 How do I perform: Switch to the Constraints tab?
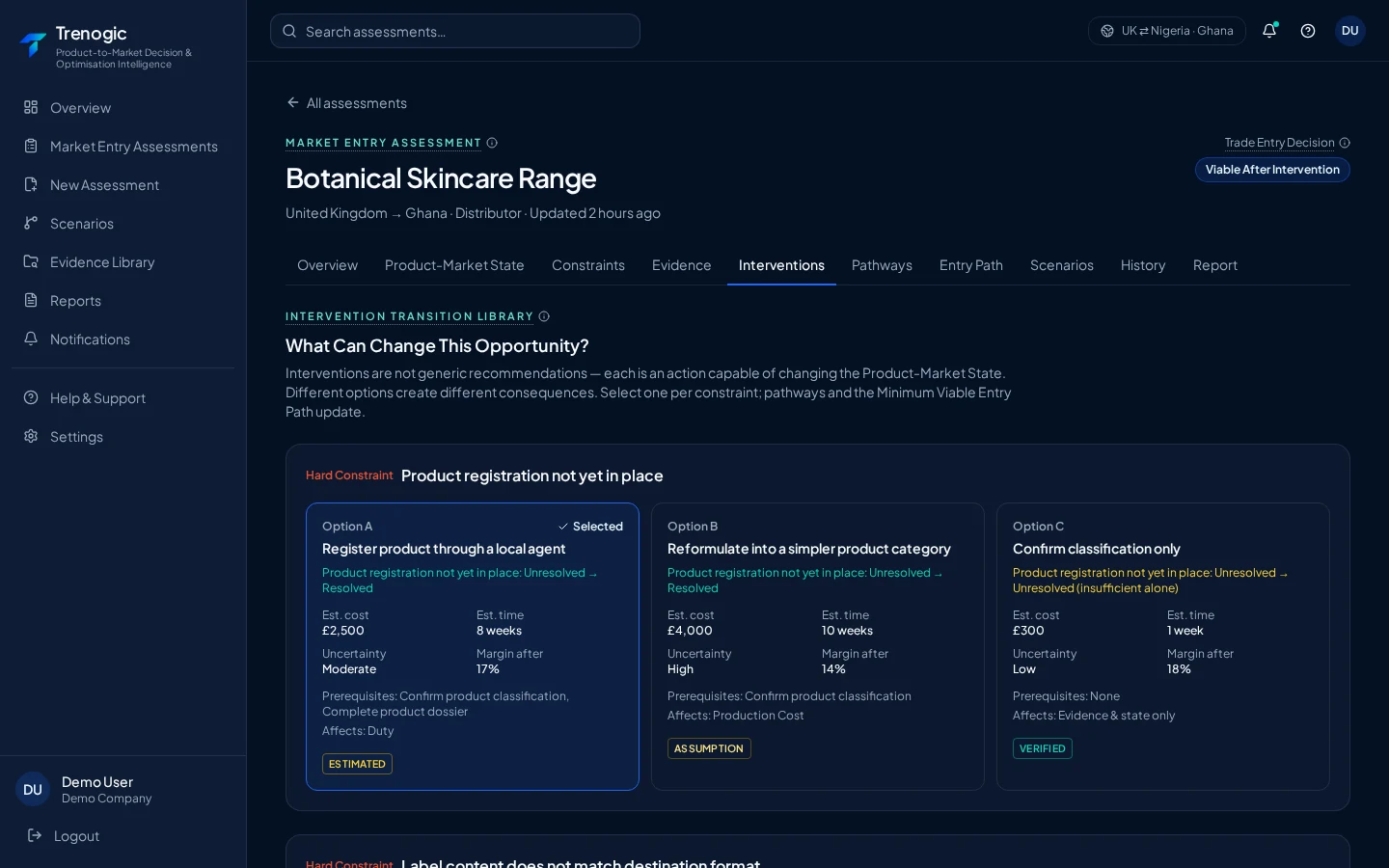[x=588, y=265]
